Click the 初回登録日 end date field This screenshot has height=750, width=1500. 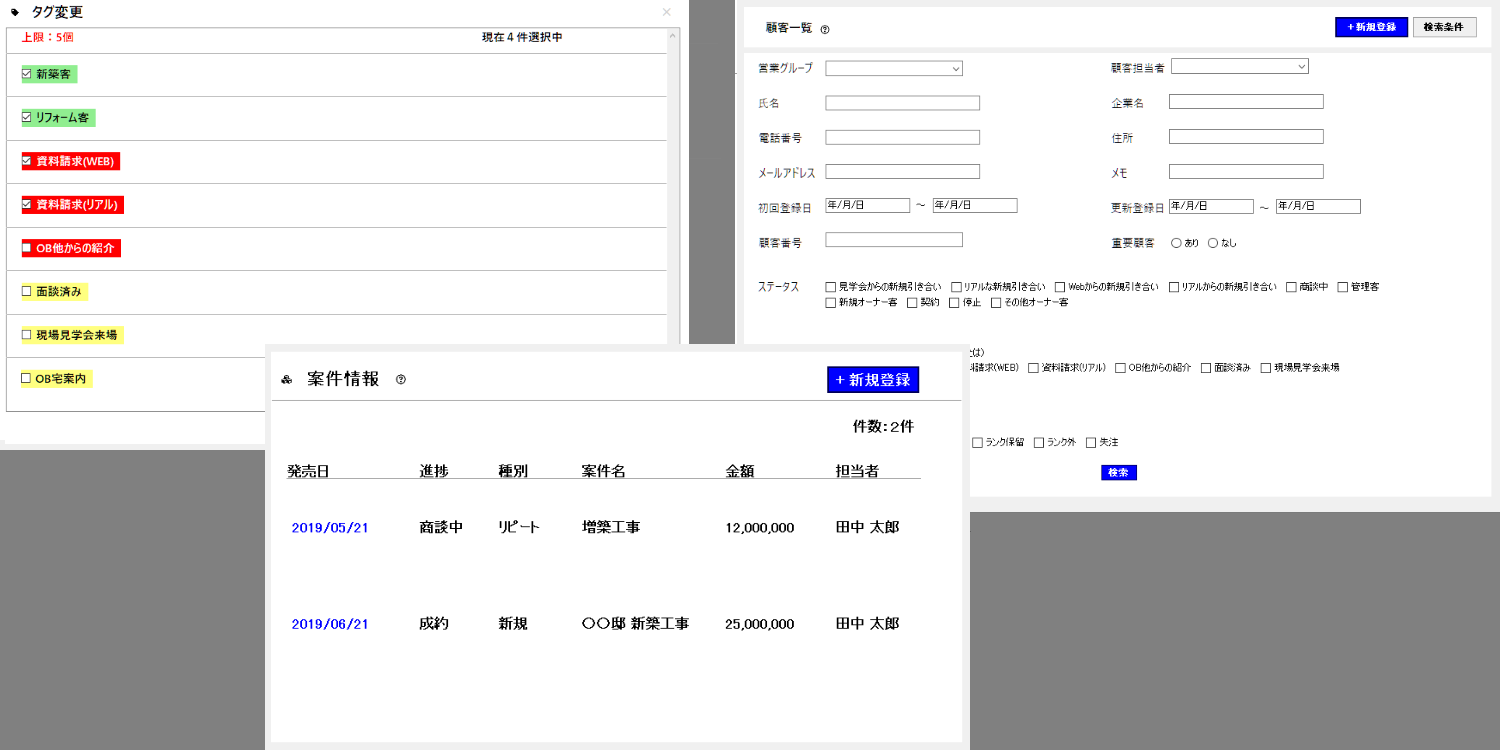pyautogui.click(x=975, y=205)
